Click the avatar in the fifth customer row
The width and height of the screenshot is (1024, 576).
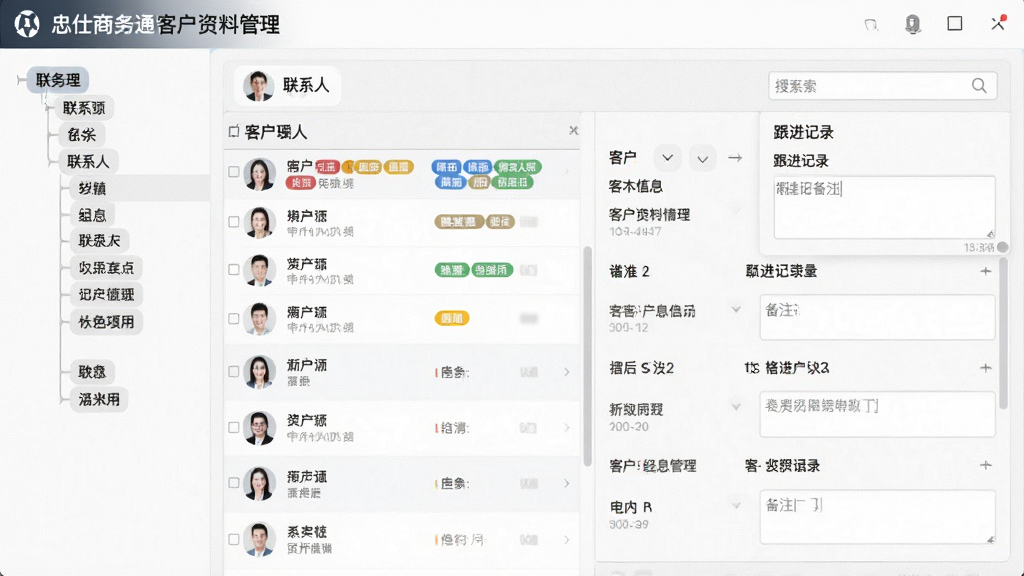(x=259, y=372)
